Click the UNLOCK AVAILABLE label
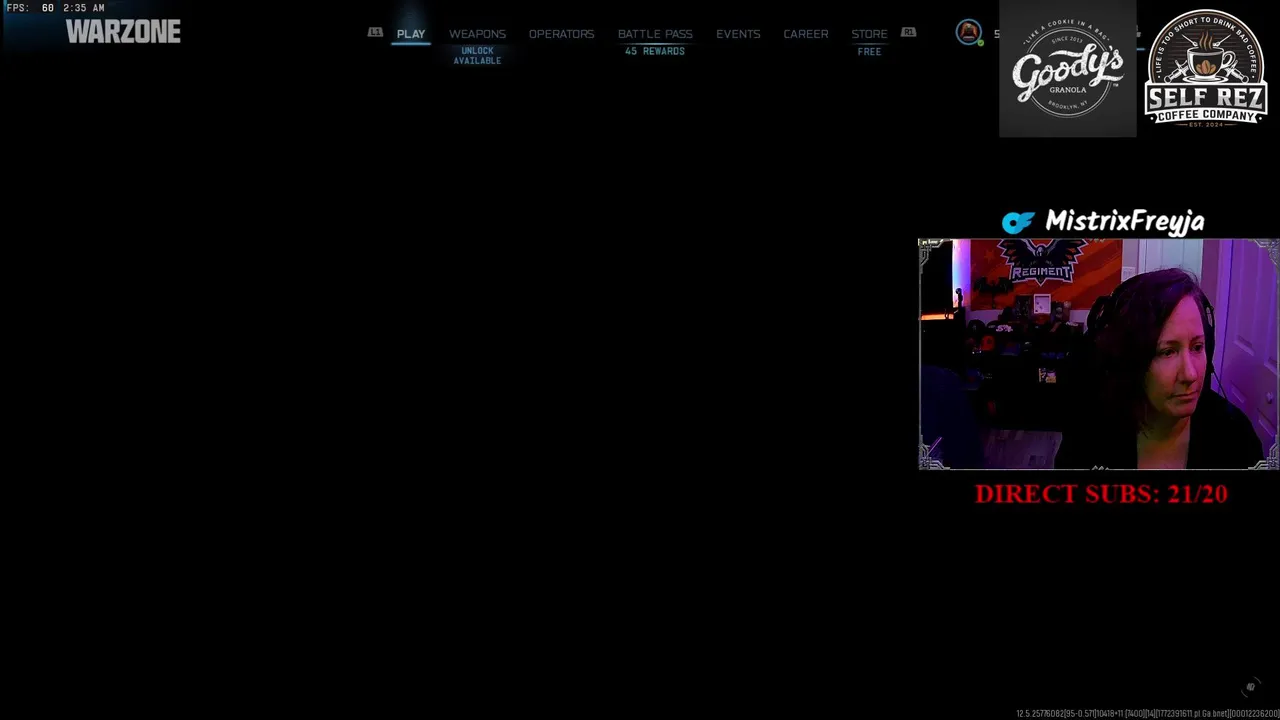Screen dimensions: 1280x720 coord(477,56)
